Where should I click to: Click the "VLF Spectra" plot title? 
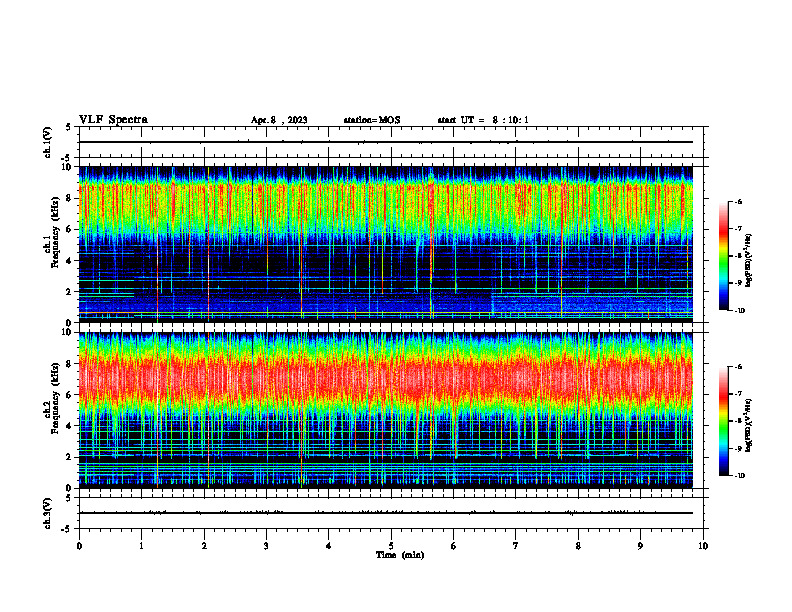click(113, 120)
